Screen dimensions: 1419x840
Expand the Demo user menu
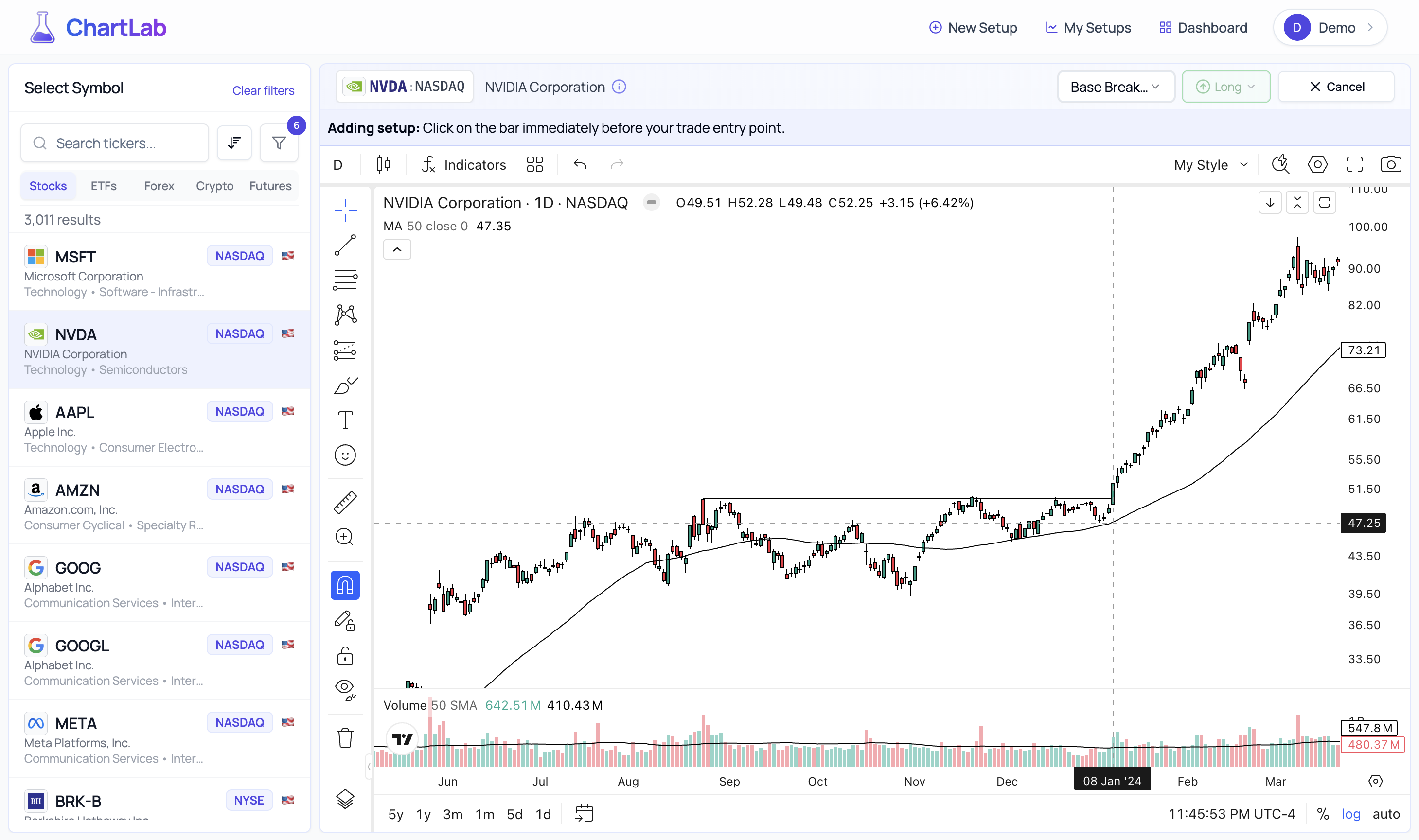pos(1330,27)
